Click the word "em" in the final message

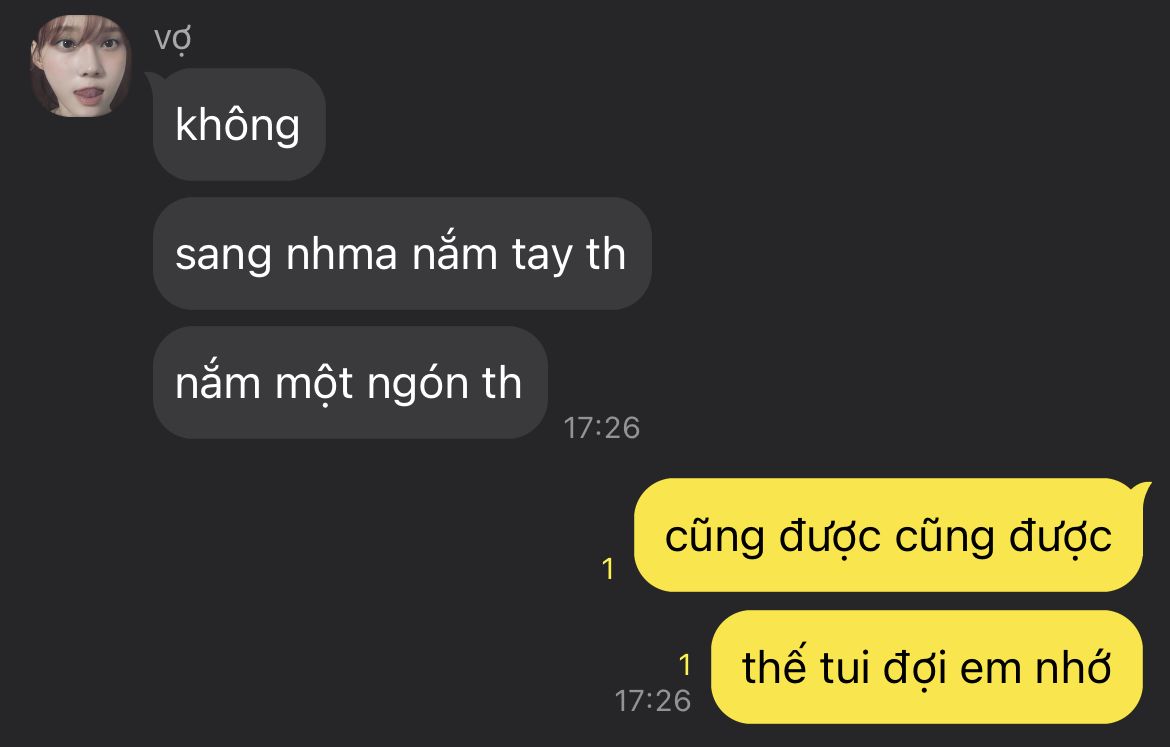point(991,670)
